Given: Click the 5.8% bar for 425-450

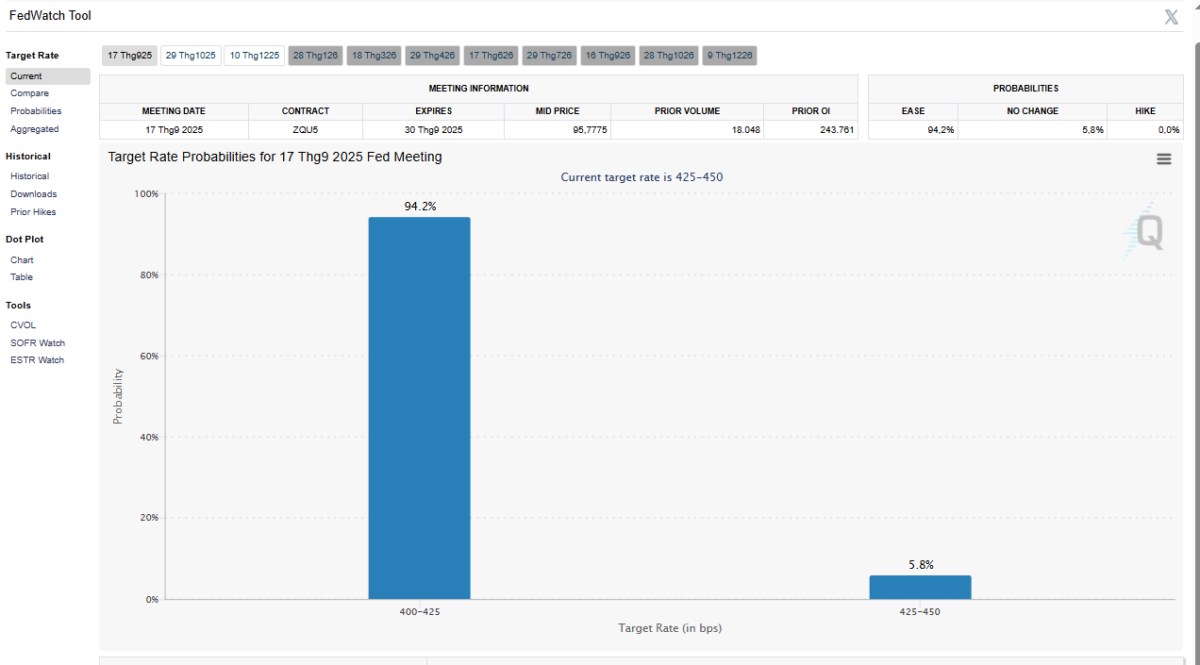Looking at the screenshot, I should pyautogui.click(x=920, y=587).
